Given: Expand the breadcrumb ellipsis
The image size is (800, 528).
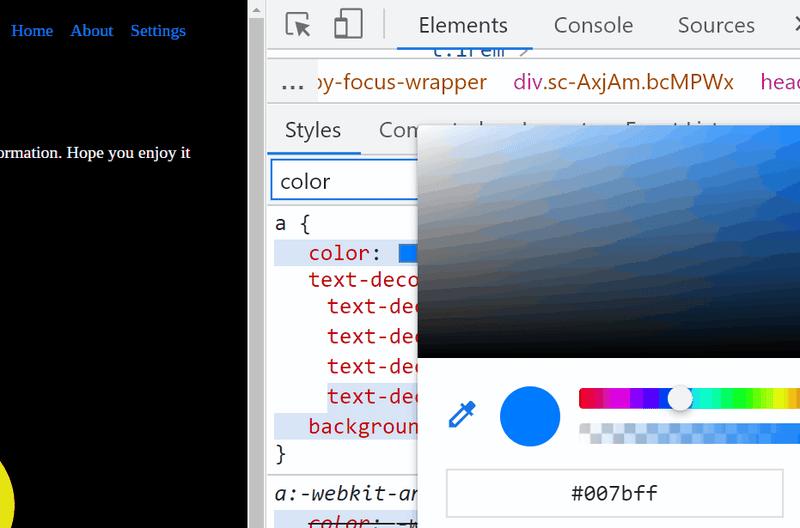Looking at the screenshot, I should pyautogui.click(x=292, y=83).
